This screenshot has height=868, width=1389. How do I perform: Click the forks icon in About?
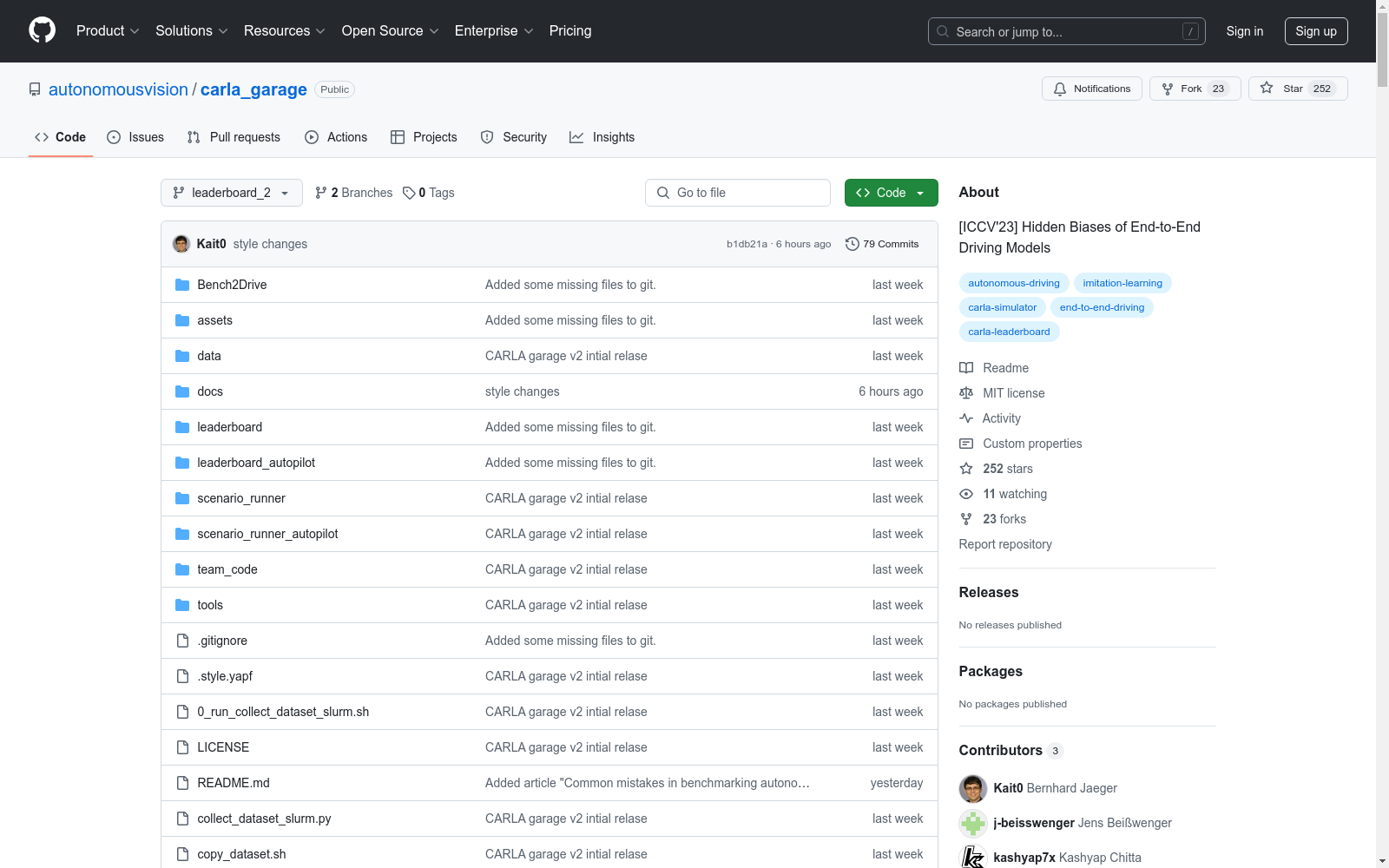coord(966,519)
